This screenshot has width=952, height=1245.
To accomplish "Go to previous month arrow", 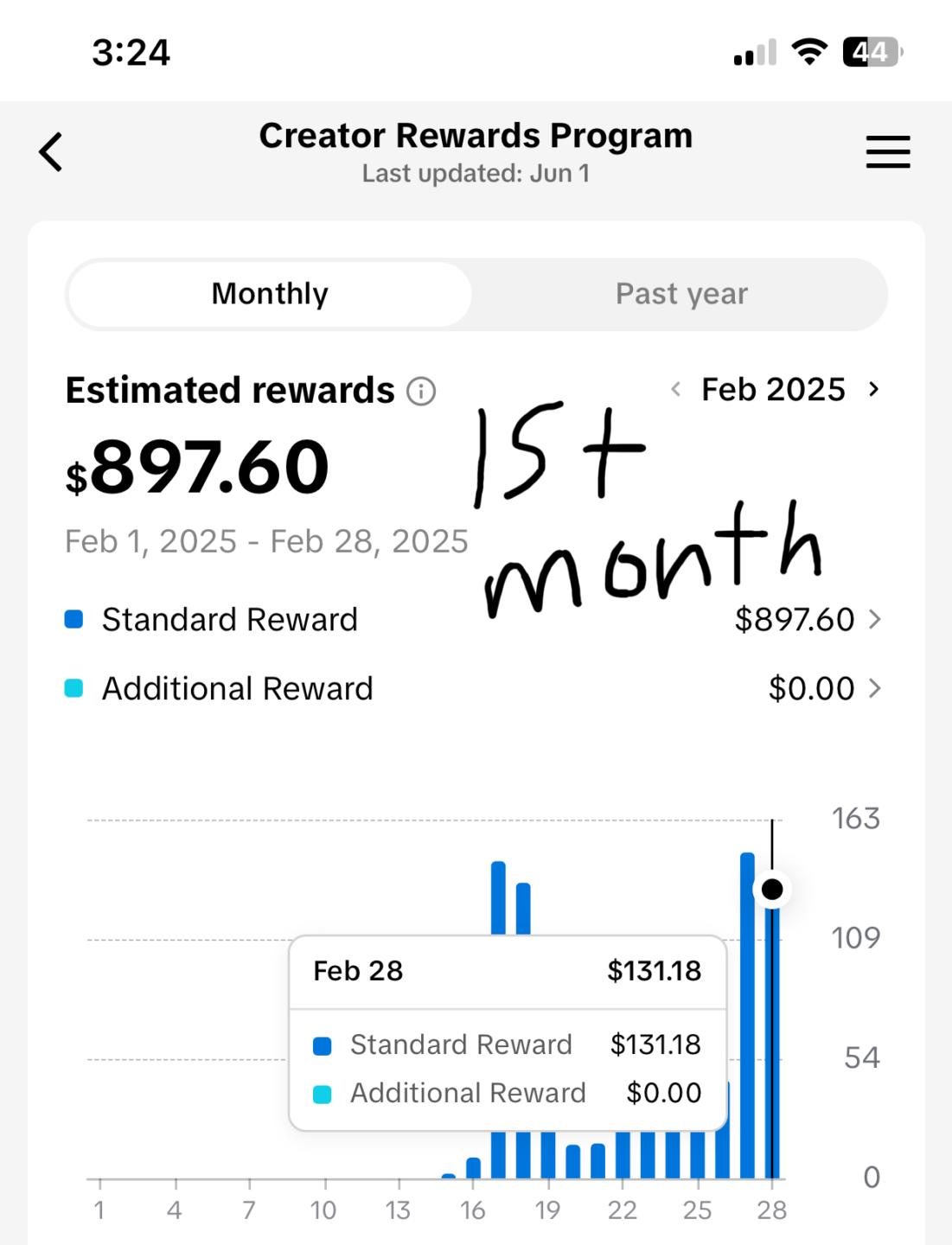I will pos(676,390).
